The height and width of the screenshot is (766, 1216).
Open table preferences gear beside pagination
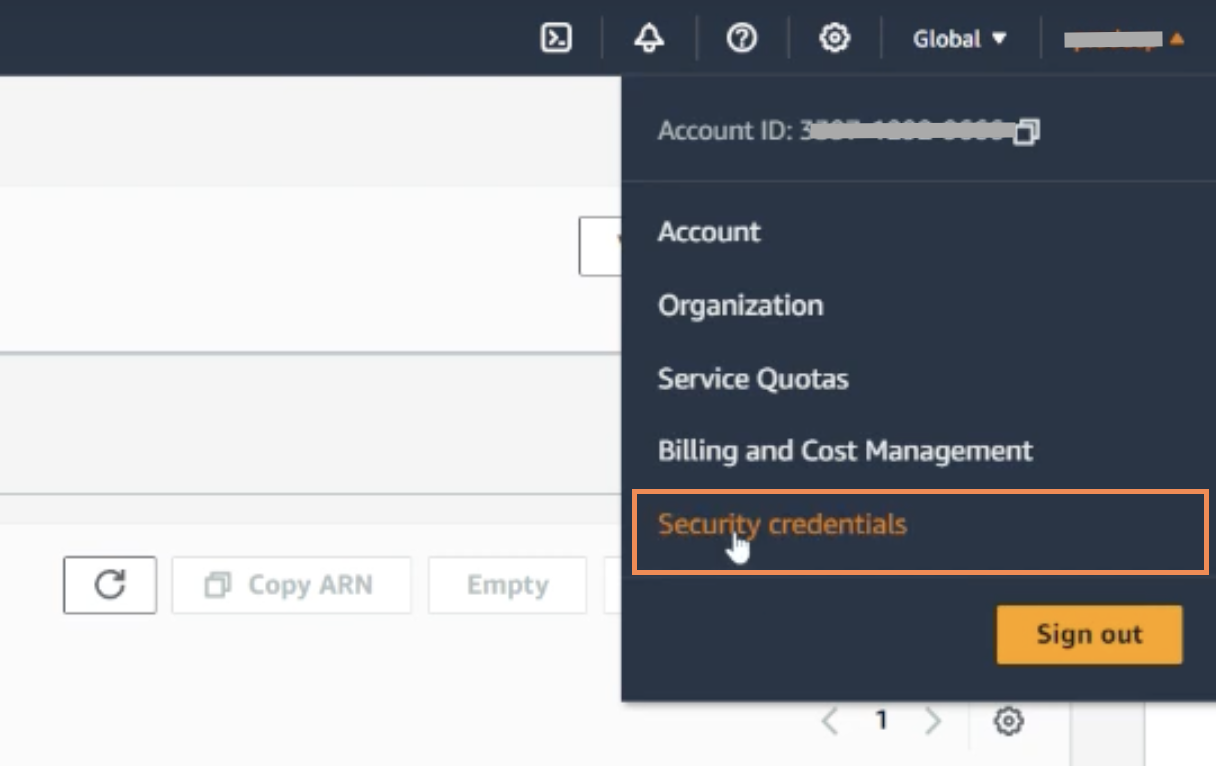point(1009,720)
